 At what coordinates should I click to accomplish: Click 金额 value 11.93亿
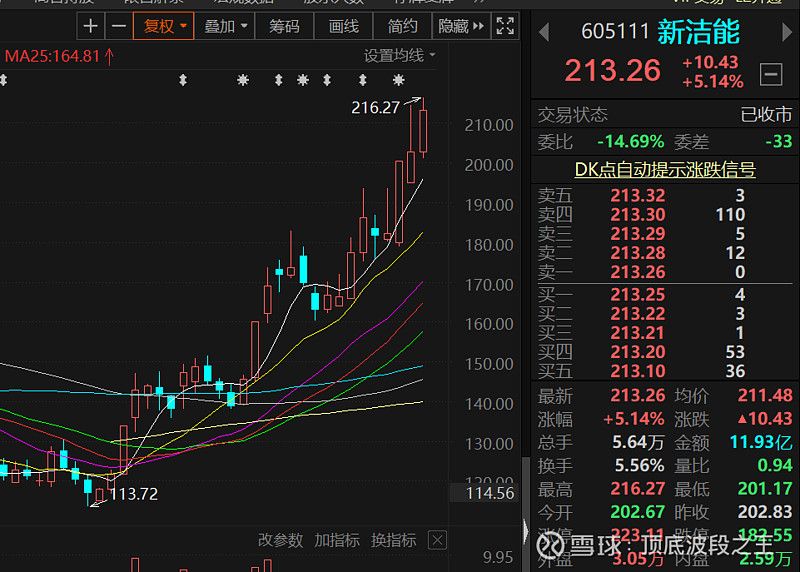coord(761,442)
